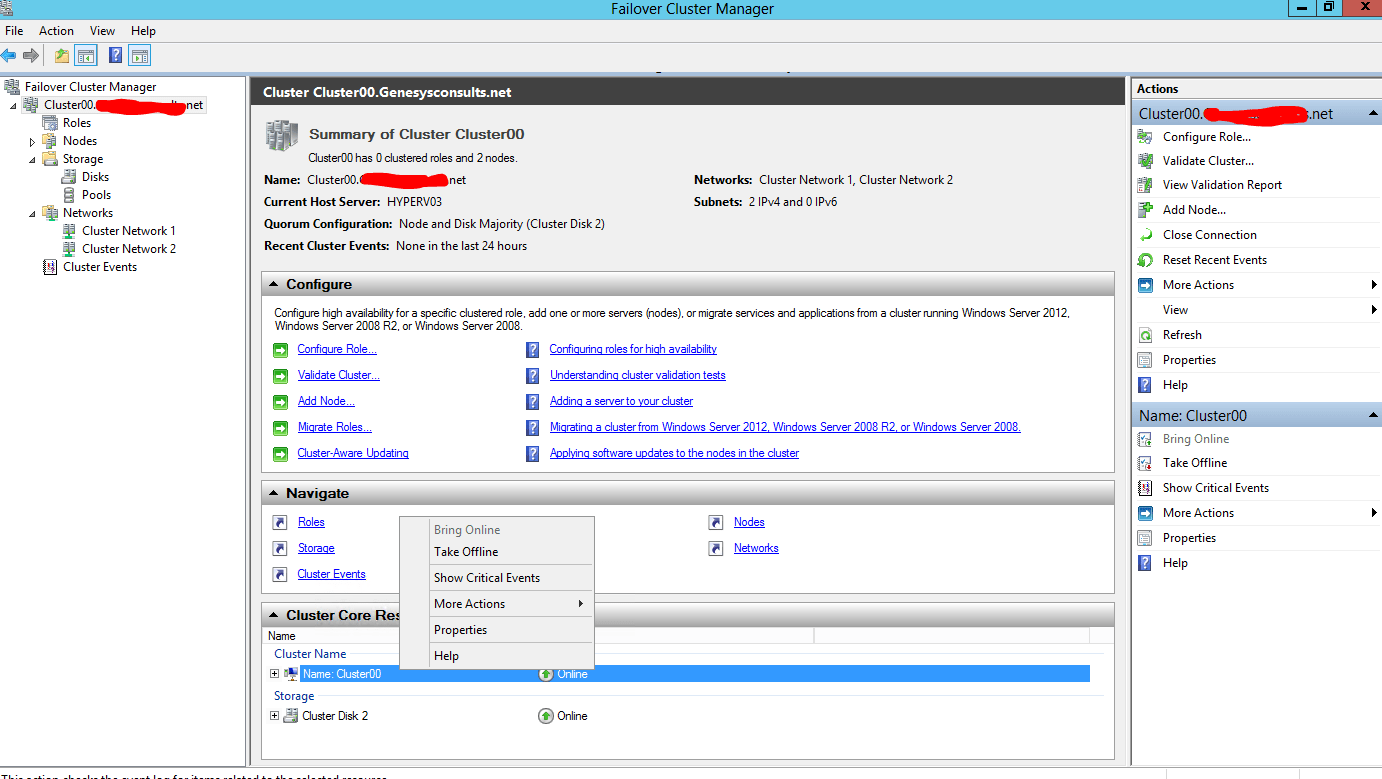Click the Reset Recent Events icon
The image size is (1382, 779).
[1145, 260]
